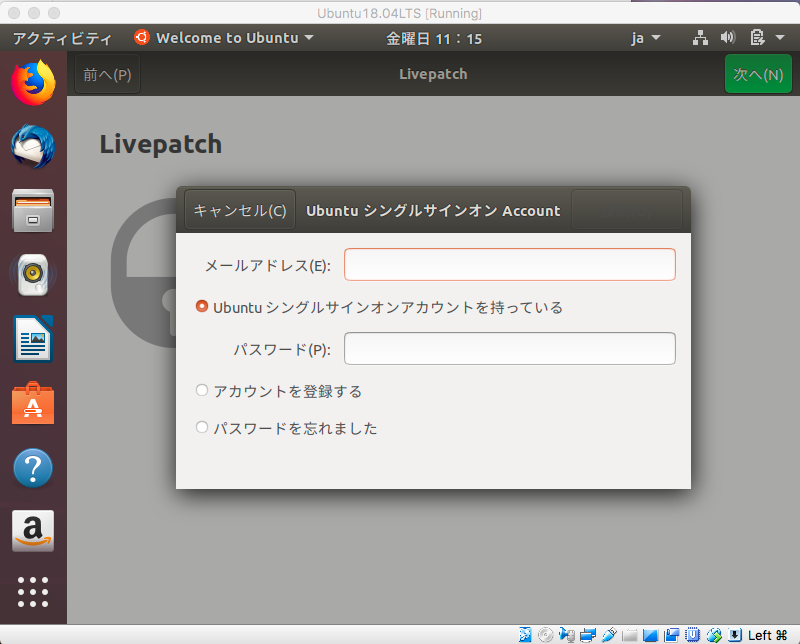Open the Help question mark icon
The width and height of the screenshot is (800, 644).
(x=33, y=467)
